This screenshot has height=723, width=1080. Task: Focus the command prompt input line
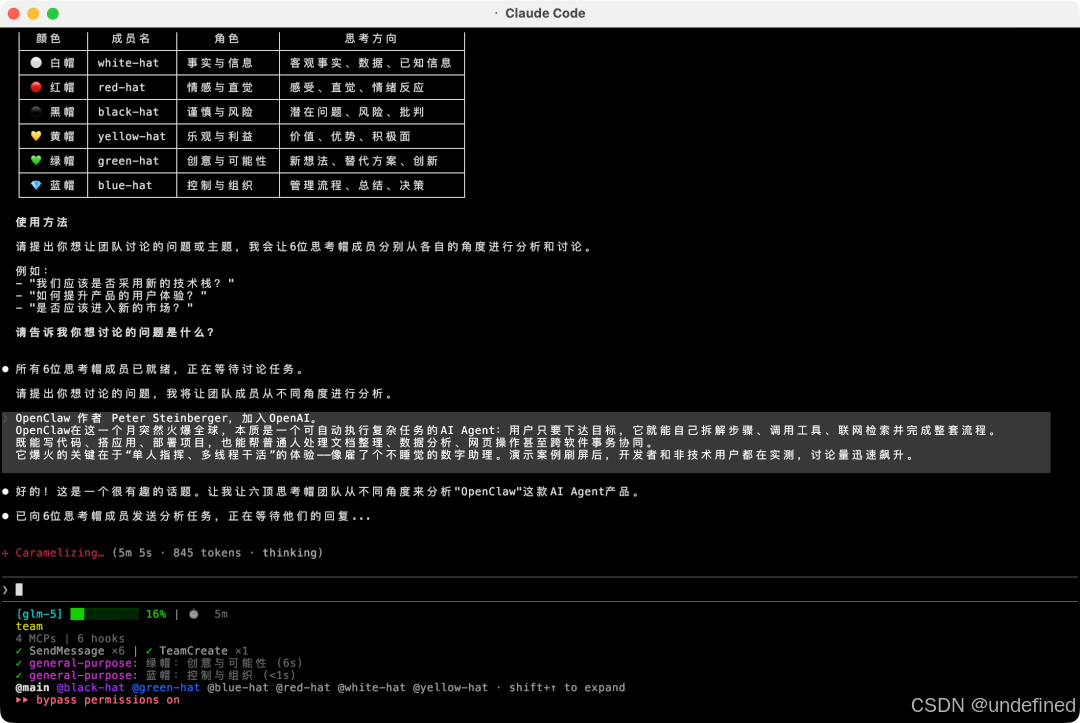click(540, 589)
